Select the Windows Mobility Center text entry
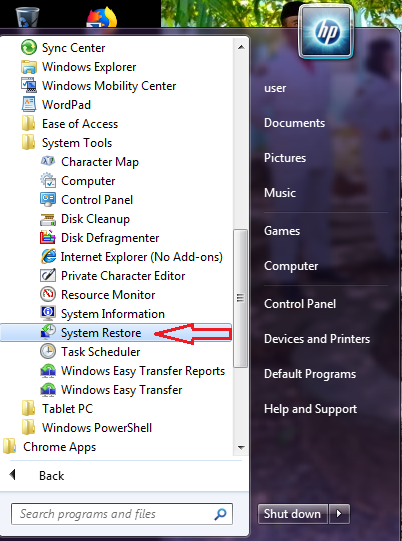 (x=109, y=86)
